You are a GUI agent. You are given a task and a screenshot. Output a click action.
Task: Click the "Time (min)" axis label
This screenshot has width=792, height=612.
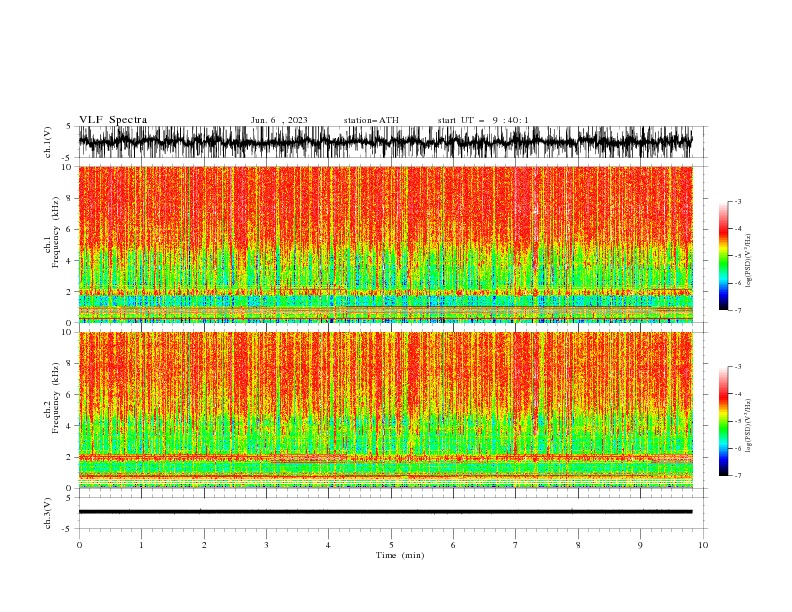coord(400,555)
